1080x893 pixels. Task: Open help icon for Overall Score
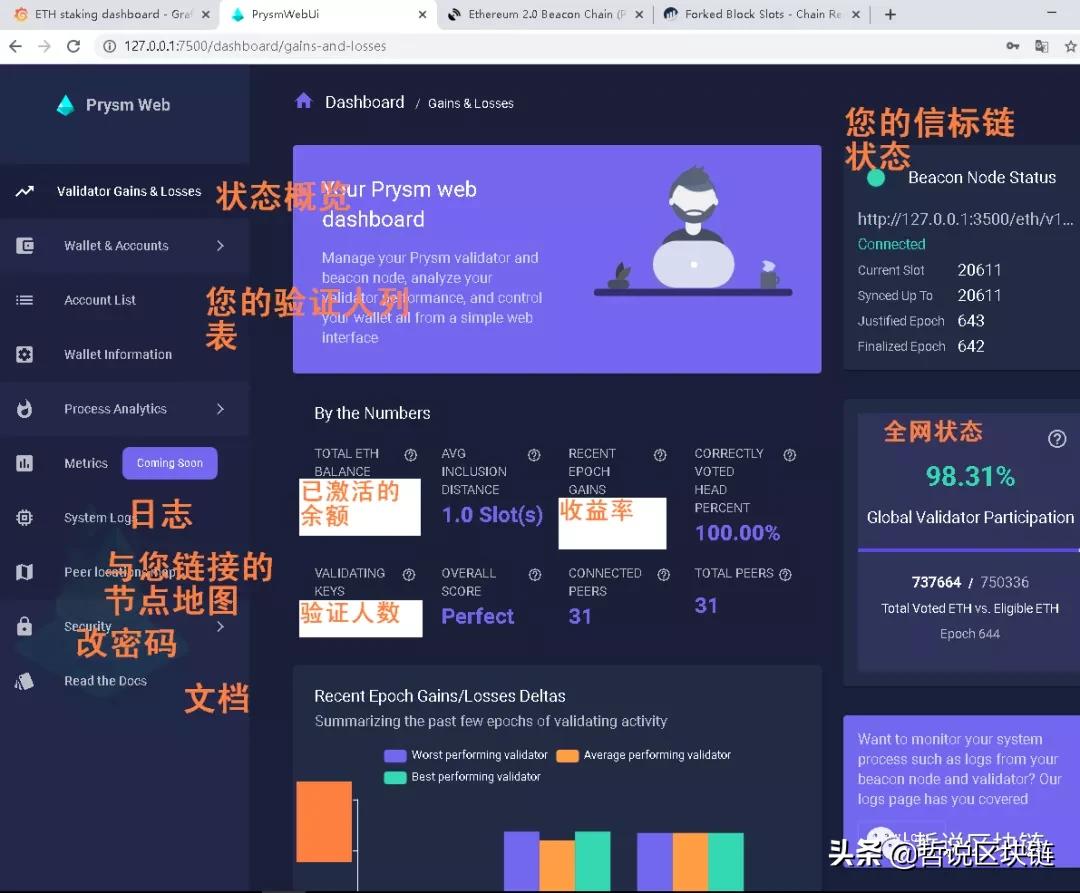tap(535, 574)
